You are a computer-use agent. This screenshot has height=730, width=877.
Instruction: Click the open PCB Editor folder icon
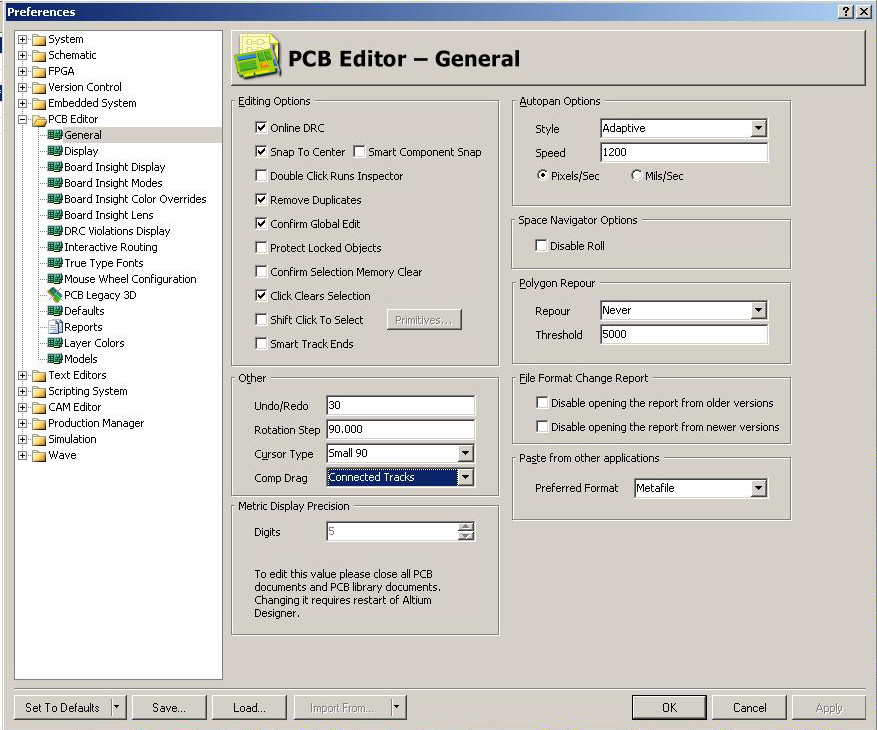39,120
